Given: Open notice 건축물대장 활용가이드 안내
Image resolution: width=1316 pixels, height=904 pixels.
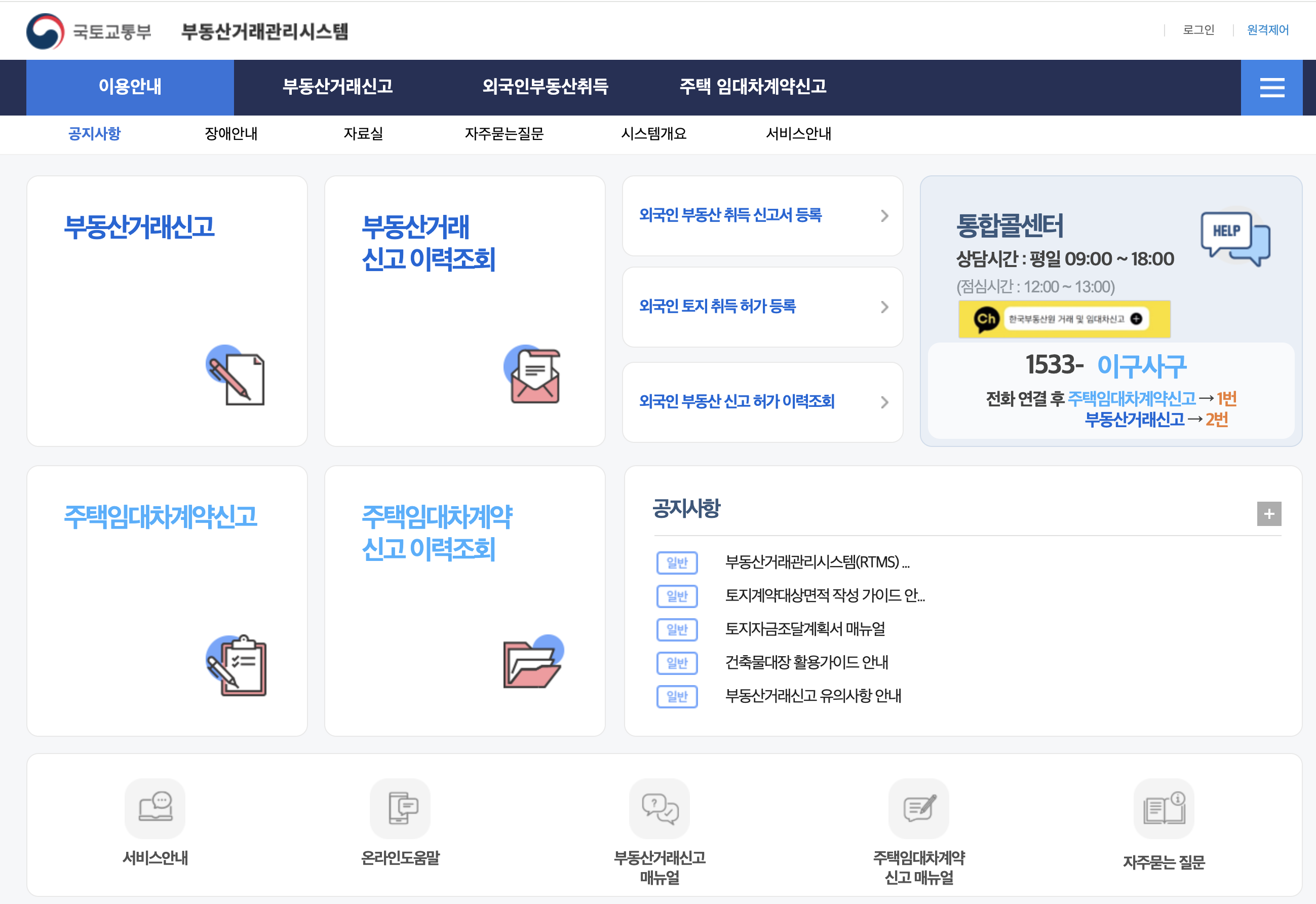Looking at the screenshot, I should click(806, 662).
